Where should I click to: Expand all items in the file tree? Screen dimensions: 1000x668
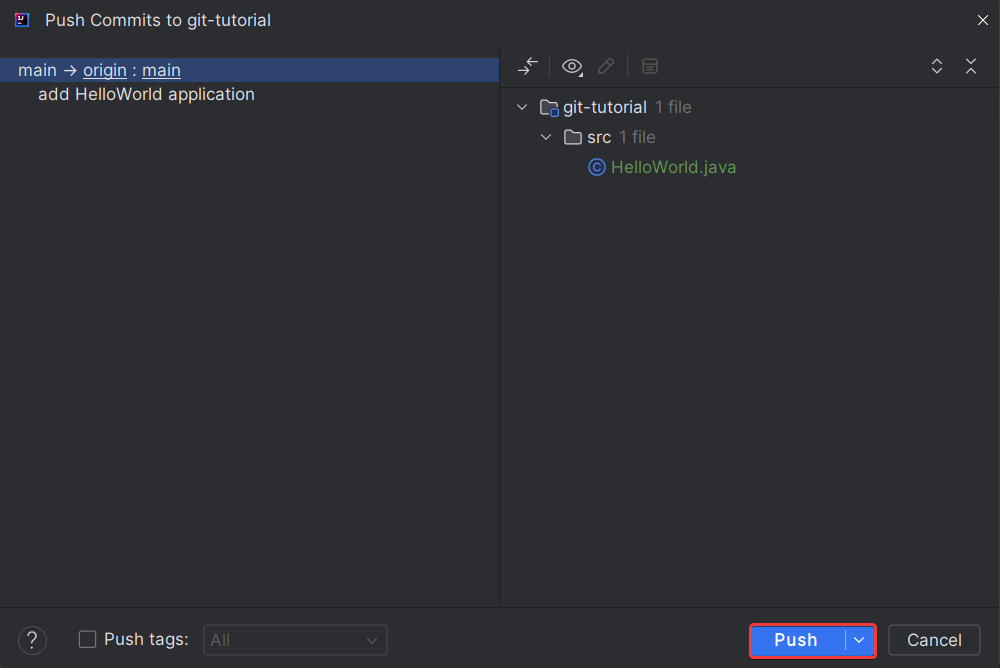[x=937, y=66]
